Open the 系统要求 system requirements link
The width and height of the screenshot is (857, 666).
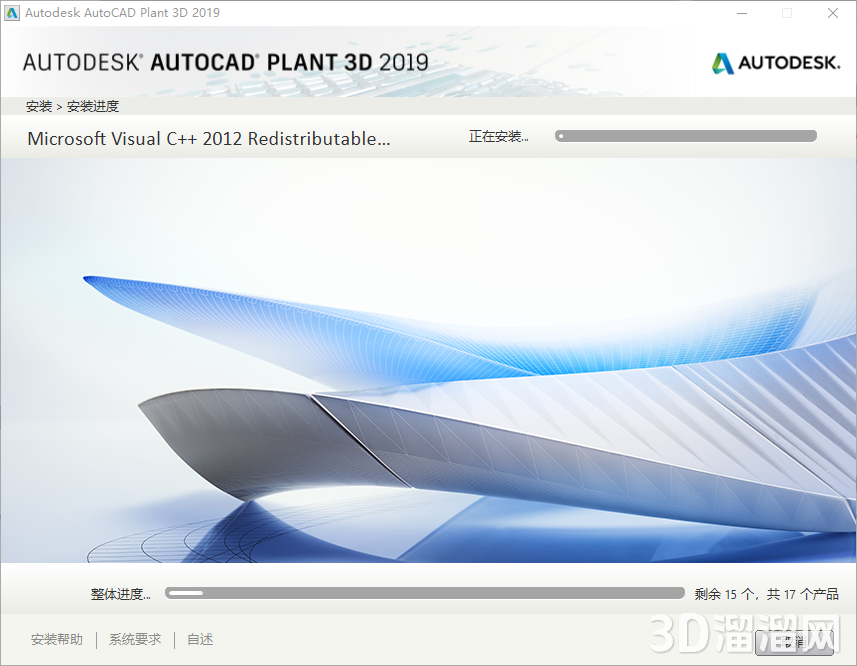tap(134, 639)
